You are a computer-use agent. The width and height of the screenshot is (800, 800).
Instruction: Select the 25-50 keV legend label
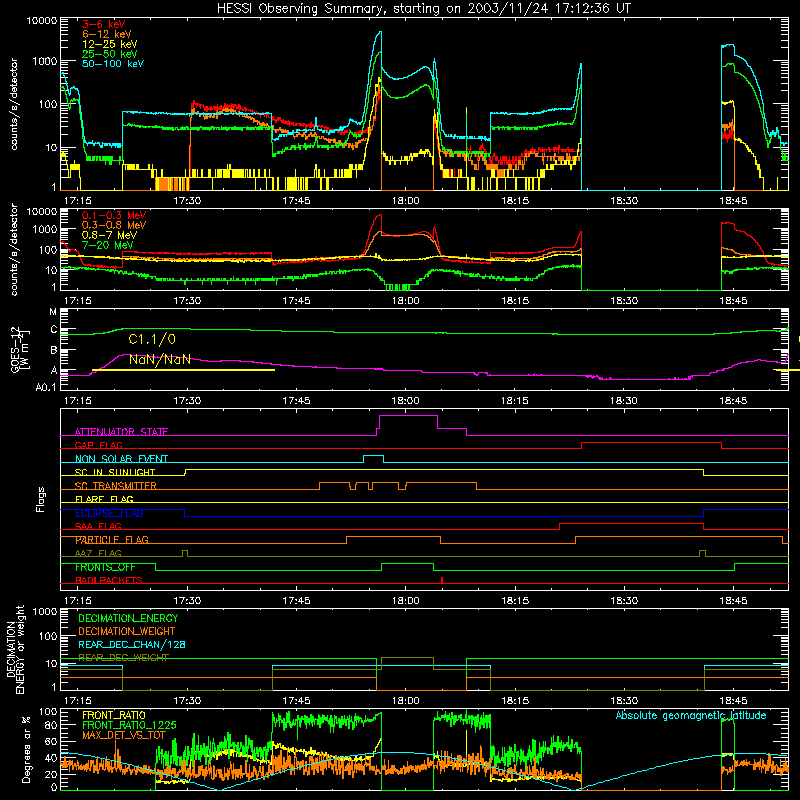point(109,54)
